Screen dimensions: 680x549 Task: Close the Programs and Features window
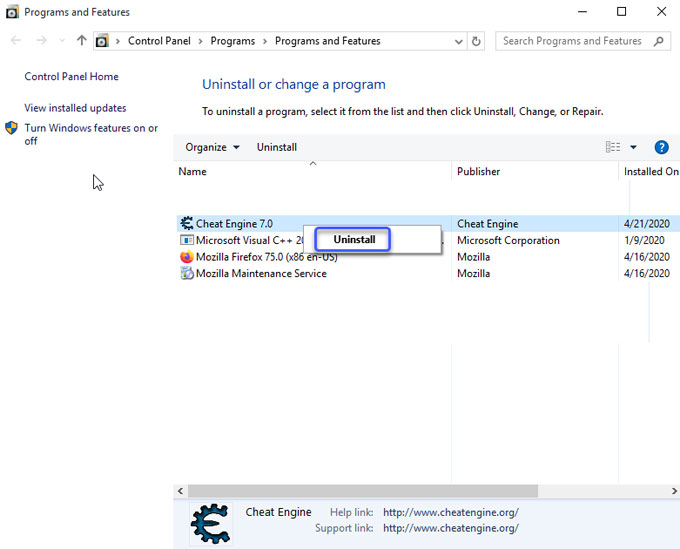click(661, 12)
